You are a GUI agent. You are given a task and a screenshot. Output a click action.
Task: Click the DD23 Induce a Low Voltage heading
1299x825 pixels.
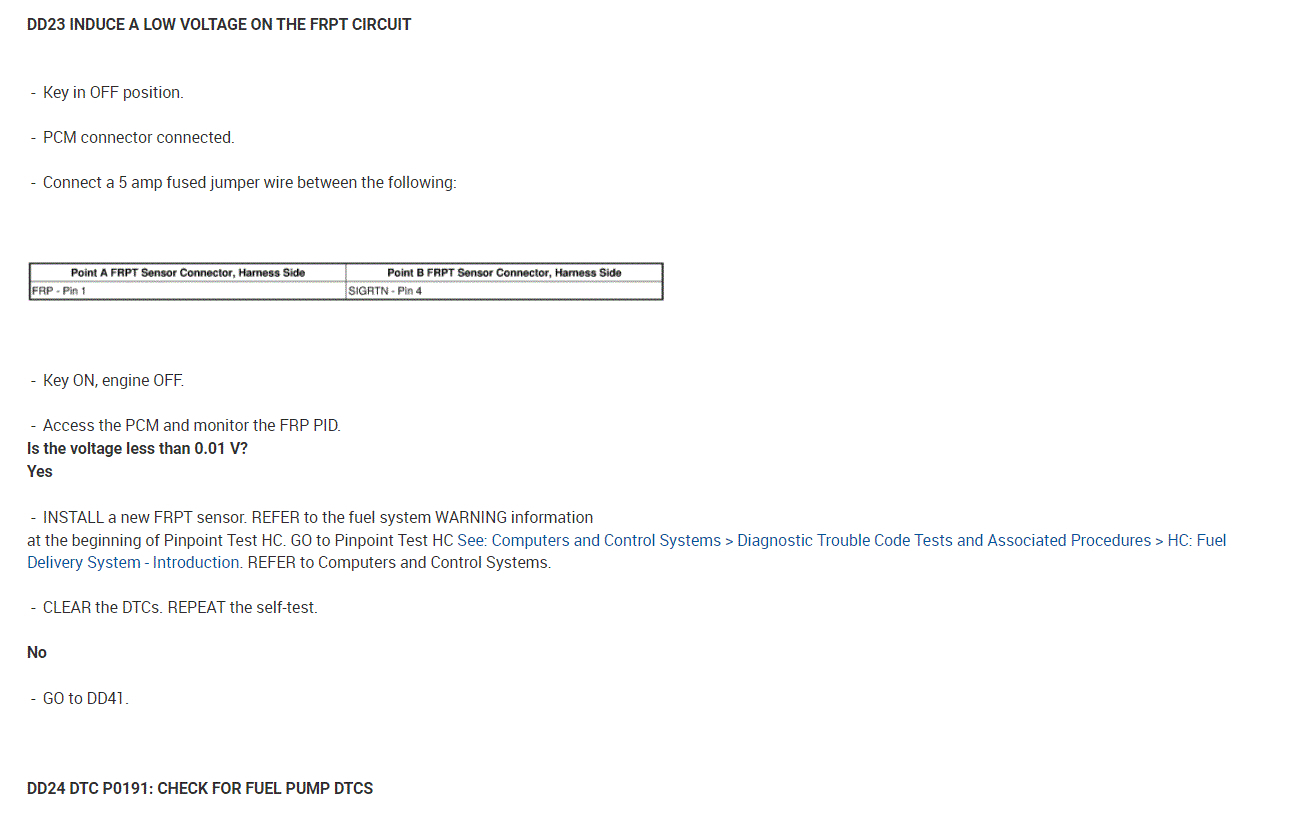[219, 25]
